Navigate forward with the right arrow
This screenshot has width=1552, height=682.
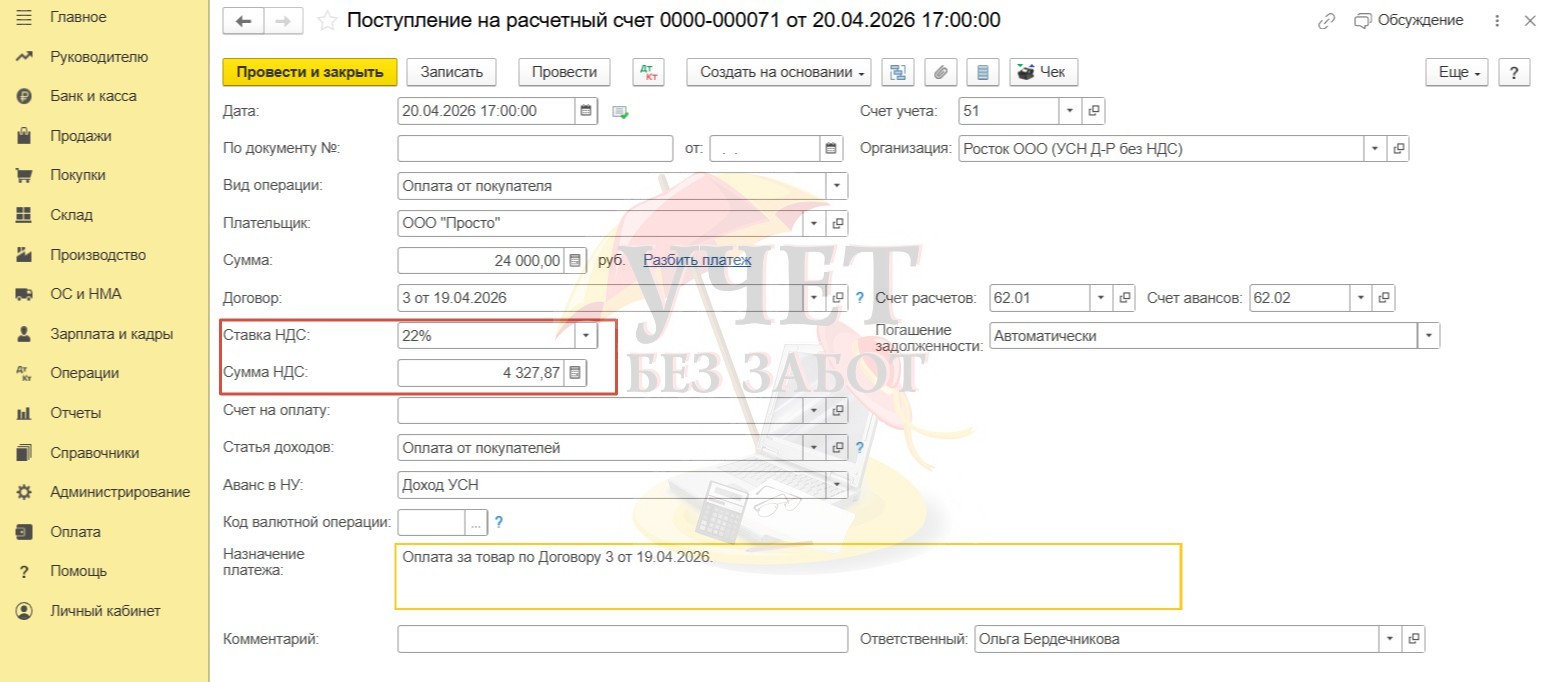click(x=283, y=21)
